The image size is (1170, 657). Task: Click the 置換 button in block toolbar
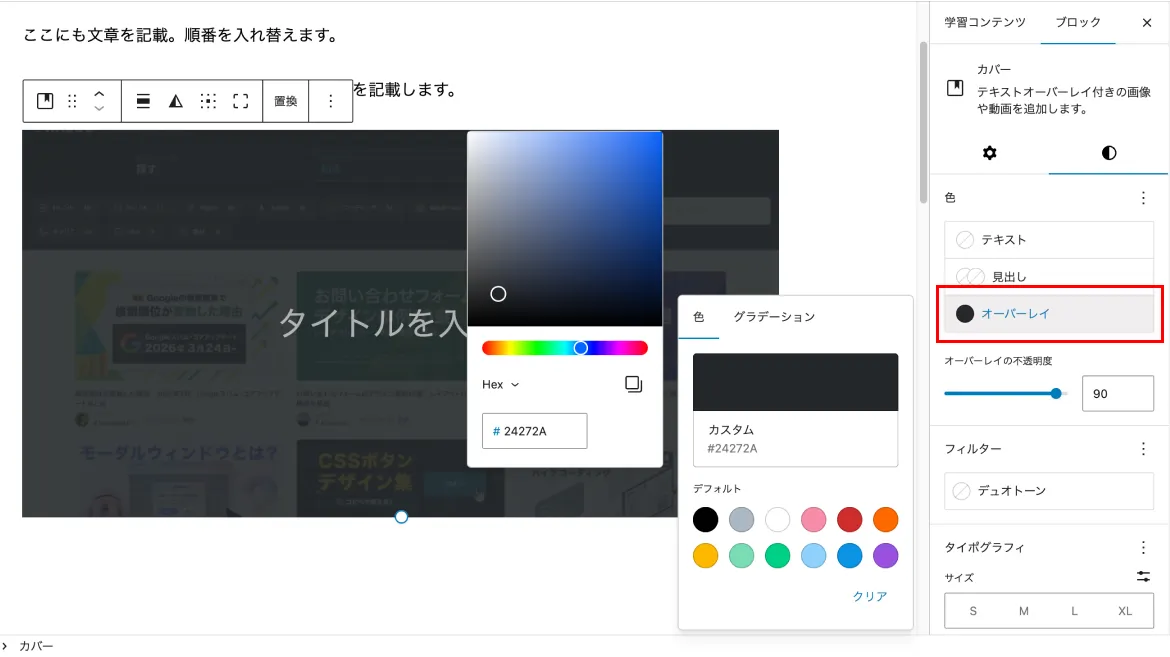tap(286, 101)
